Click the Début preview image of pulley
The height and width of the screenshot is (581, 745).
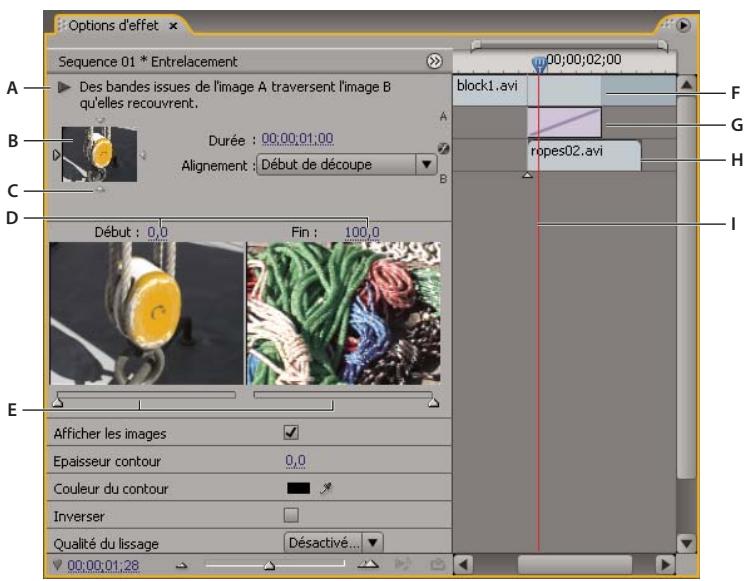[x=147, y=314]
